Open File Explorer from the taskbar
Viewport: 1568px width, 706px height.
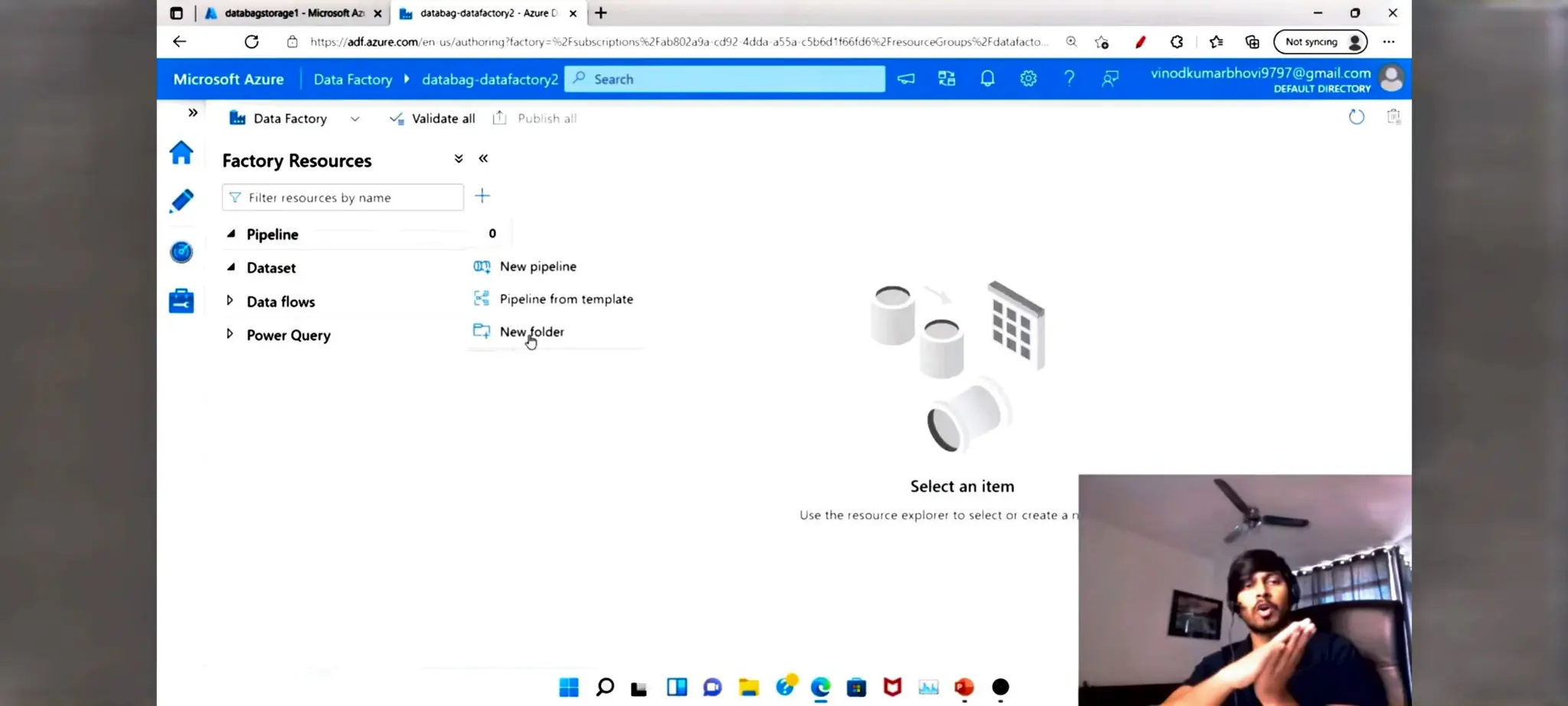click(749, 687)
